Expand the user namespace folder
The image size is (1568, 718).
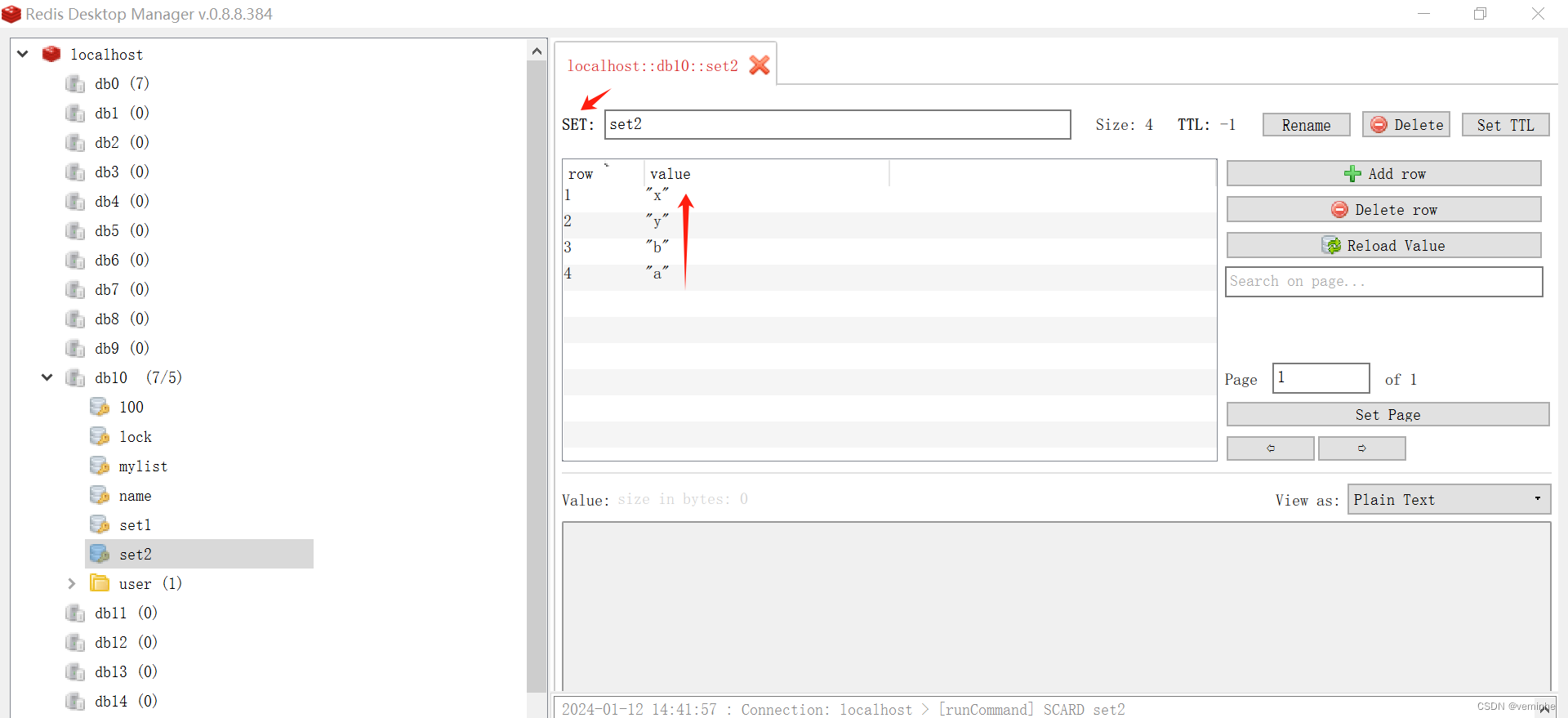[x=71, y=583]
